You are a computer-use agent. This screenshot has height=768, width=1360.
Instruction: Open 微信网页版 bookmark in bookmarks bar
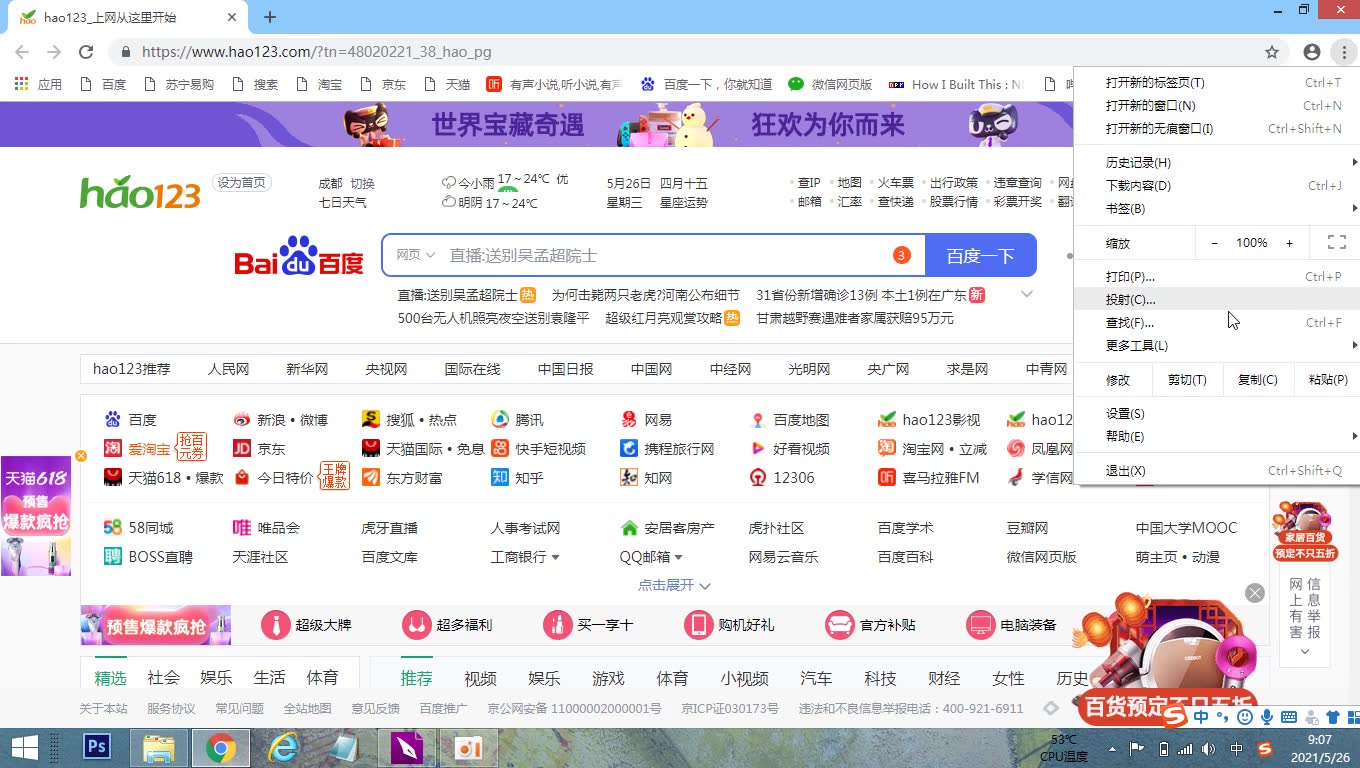coord(830,84)
